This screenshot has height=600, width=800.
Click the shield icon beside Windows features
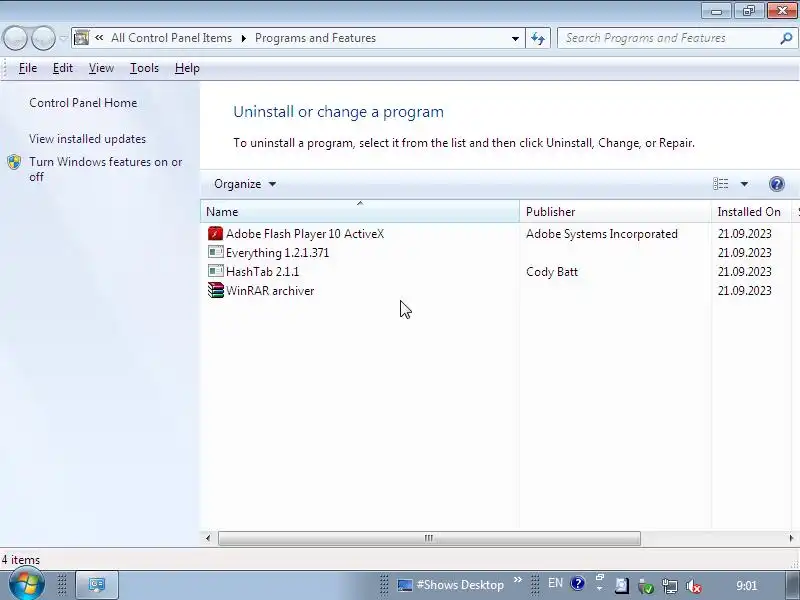pos(14,162)
